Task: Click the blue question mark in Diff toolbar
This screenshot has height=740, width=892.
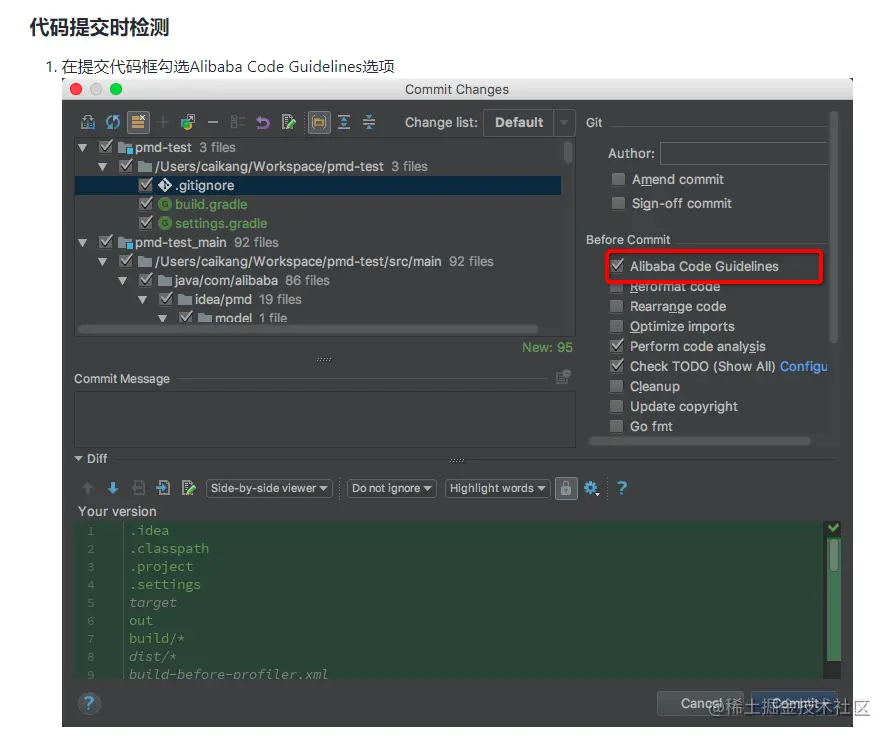Action: 622,487
